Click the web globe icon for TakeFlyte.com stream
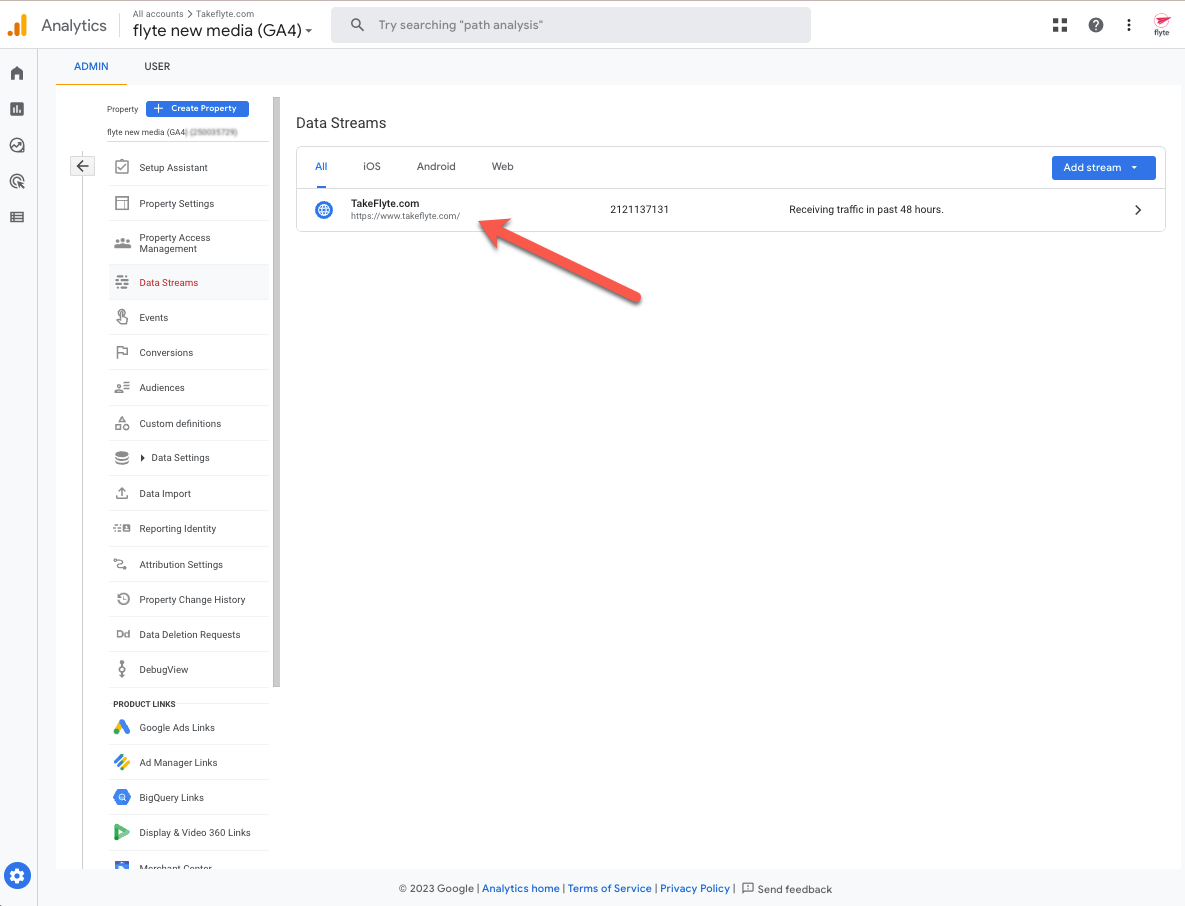1185x906 pixels. click(323, 209)
